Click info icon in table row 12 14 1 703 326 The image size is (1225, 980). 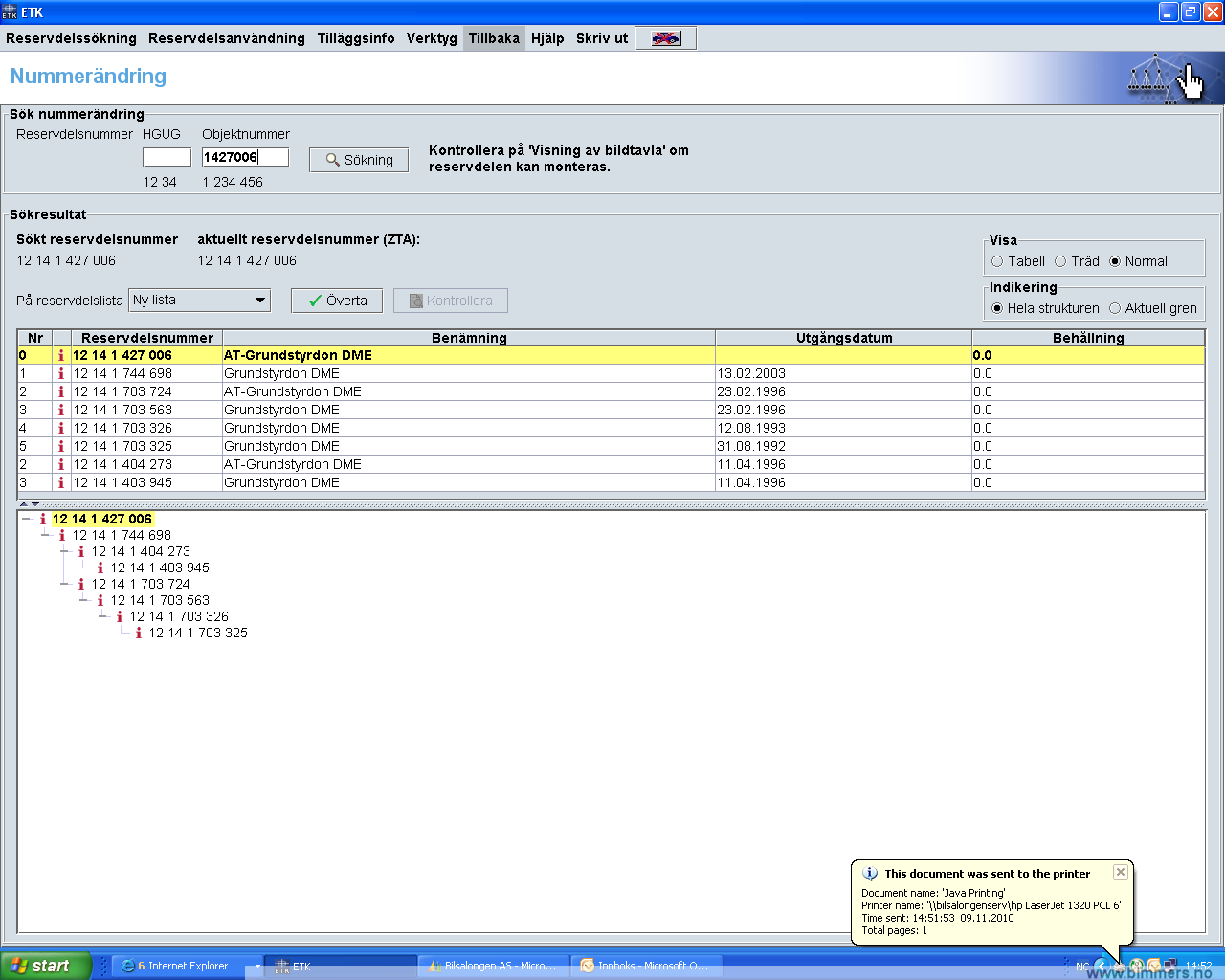click(x=61, y=428)
